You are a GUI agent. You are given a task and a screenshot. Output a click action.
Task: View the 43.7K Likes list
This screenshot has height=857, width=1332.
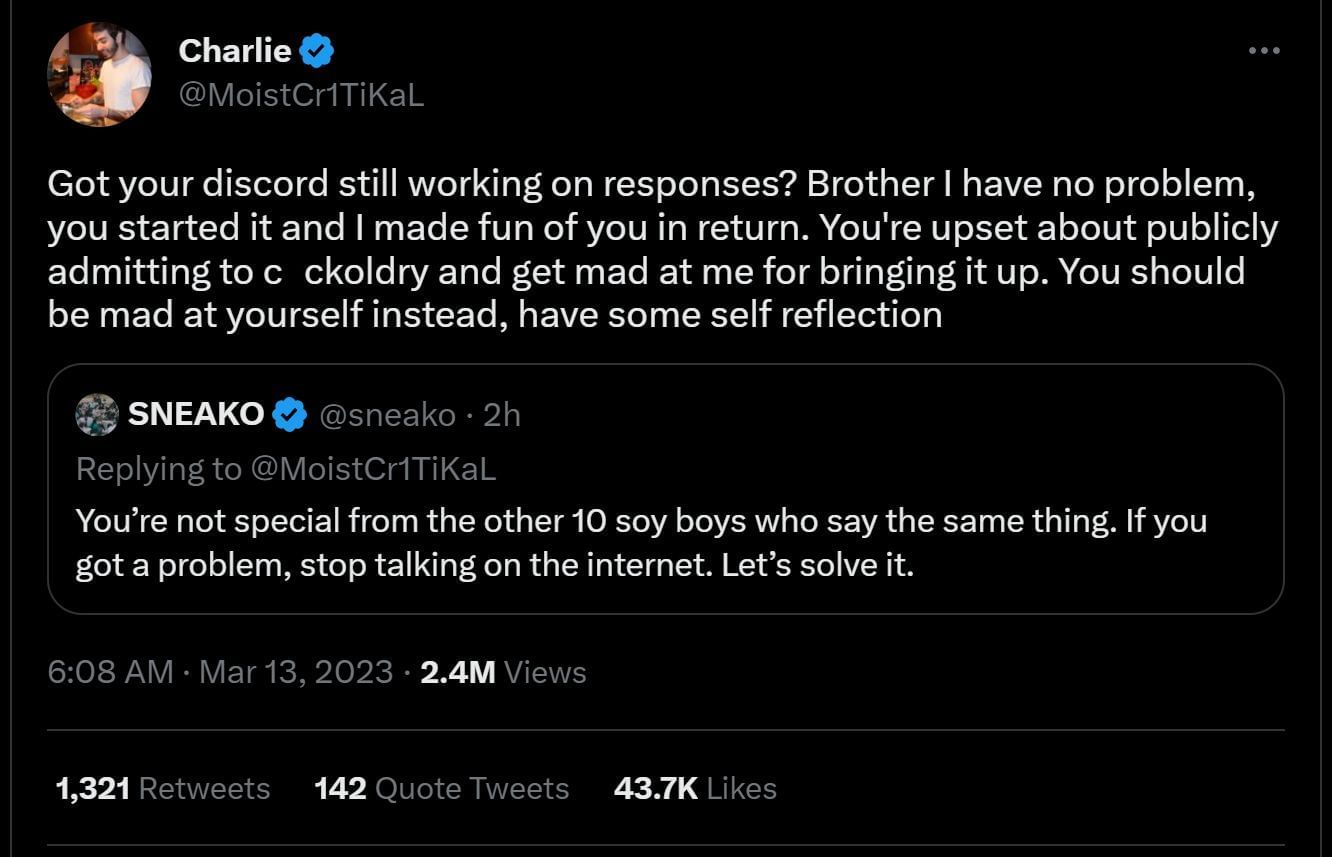[694, 788]
